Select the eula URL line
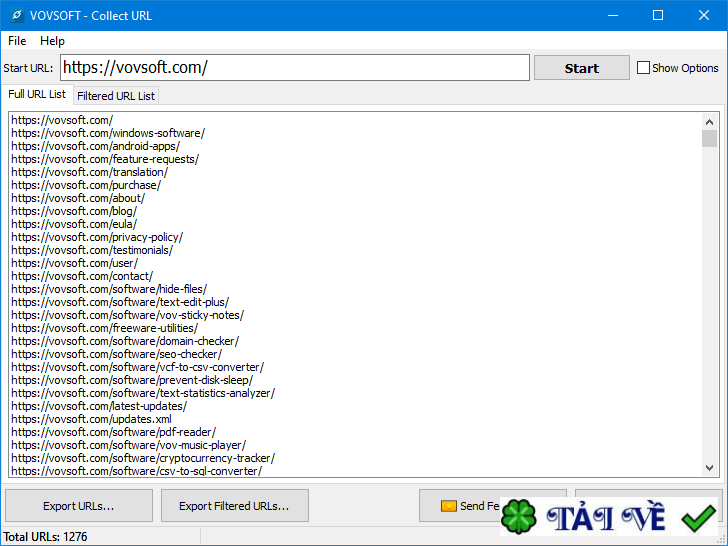This screenshot has width=728, height=546. [x=74, y=224]
